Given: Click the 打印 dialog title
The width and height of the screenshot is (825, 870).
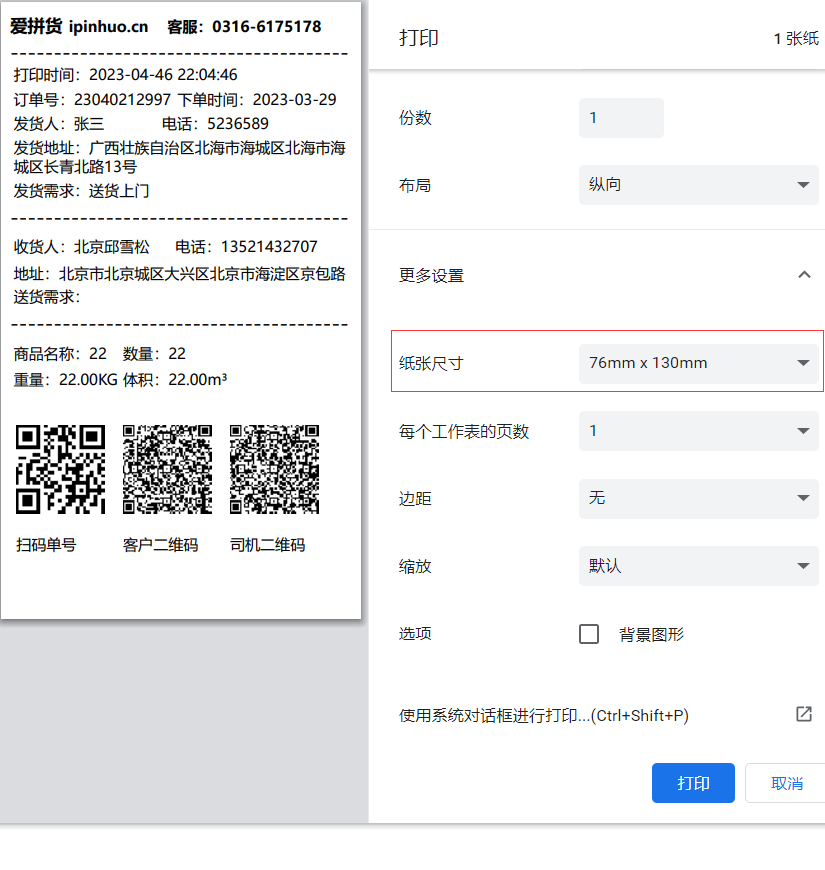Looking at the screenshot, I should point(419,38).
